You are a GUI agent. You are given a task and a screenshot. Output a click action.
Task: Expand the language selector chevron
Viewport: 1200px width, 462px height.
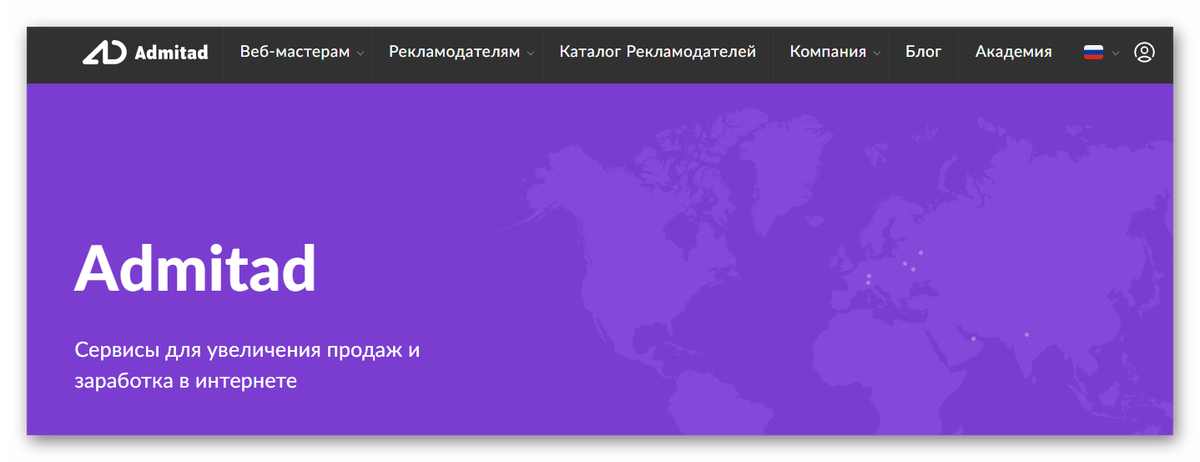tap(1116, 53)
